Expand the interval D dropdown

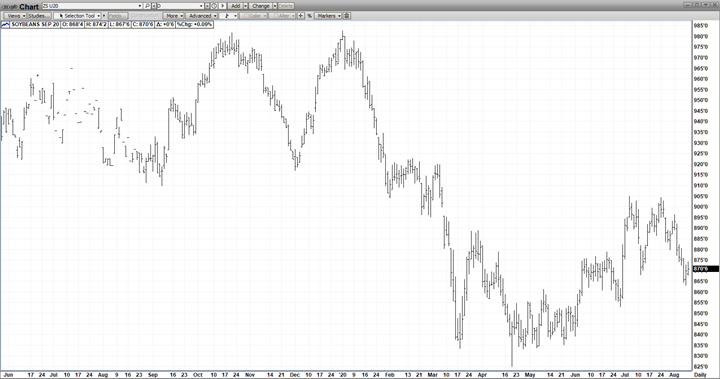pyautogui.click(x=202, y=6)
